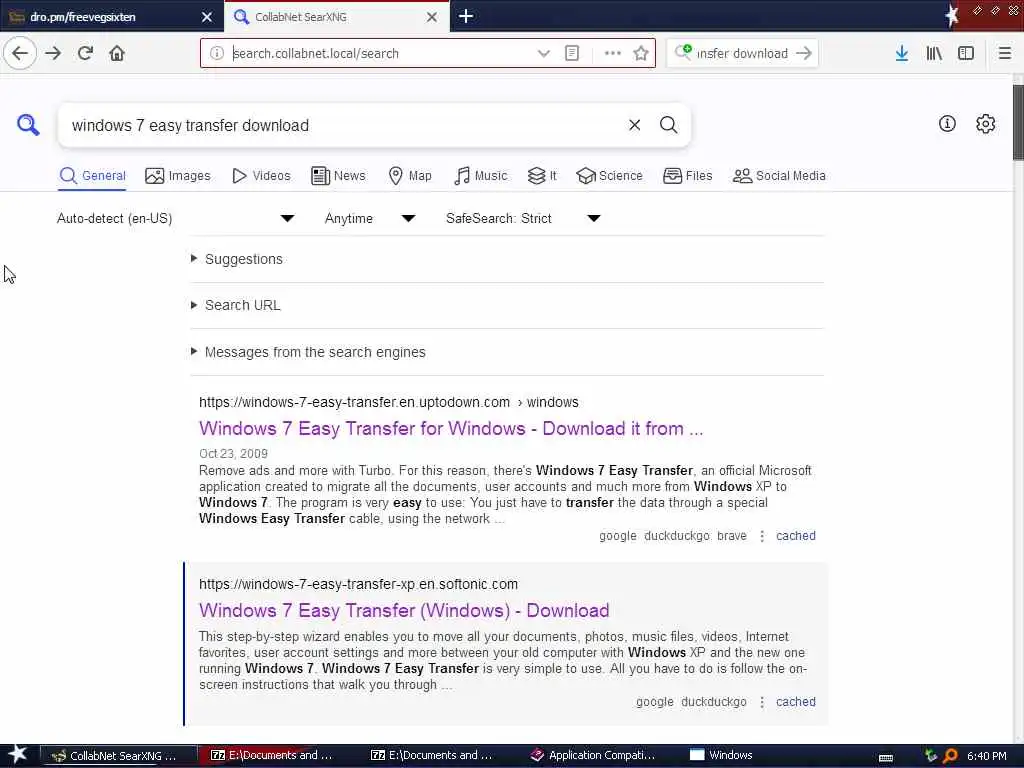Open the Firefox hamburger menu
This screenshot has height=768, width=1024.
click(1004, 54)
